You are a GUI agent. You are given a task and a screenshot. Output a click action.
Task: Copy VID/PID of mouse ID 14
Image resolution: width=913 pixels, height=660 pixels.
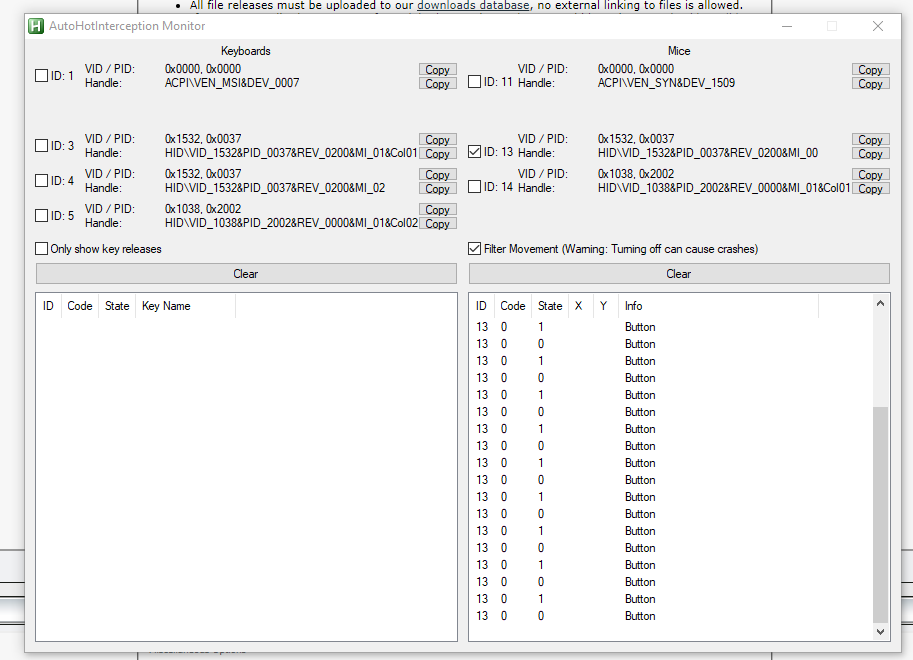870,174
